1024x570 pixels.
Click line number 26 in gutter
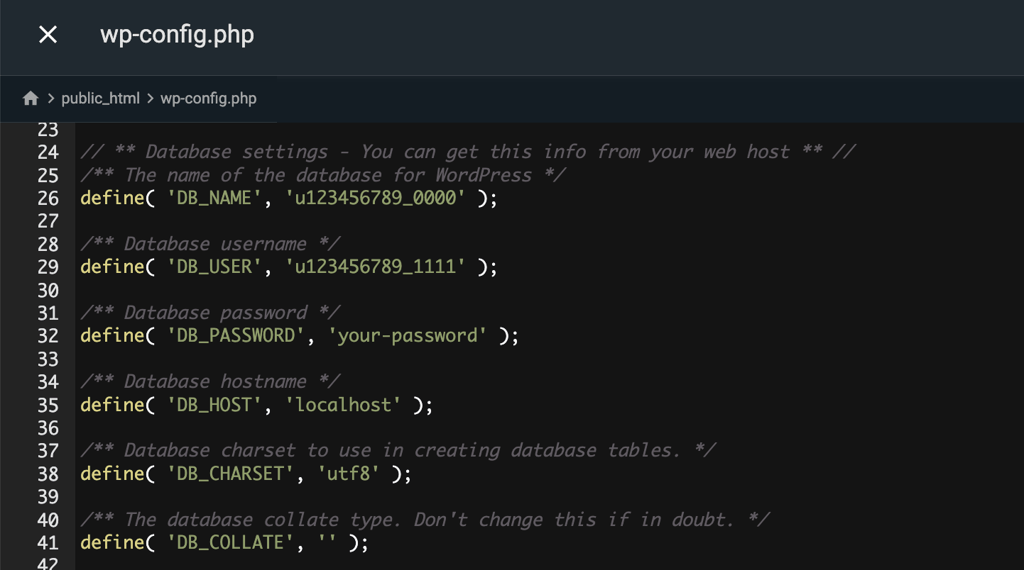click(48, 198)
